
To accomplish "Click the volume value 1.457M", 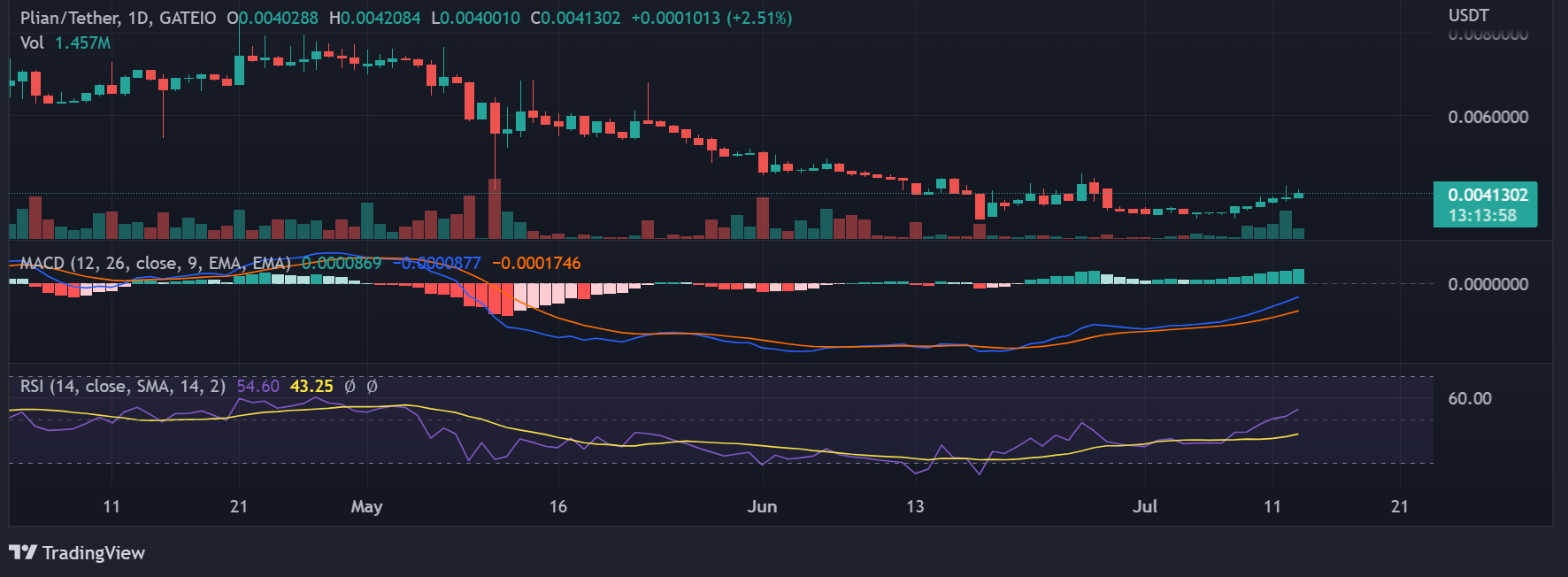I will tap(83, 42).
